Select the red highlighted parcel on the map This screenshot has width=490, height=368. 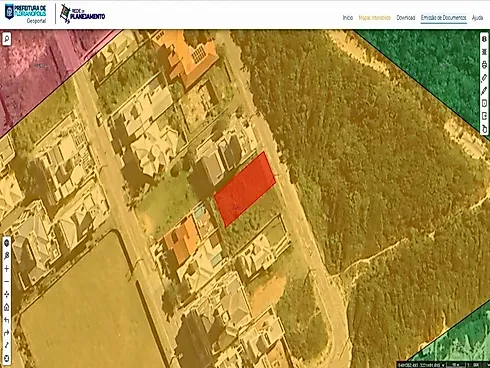pos(245,189)
